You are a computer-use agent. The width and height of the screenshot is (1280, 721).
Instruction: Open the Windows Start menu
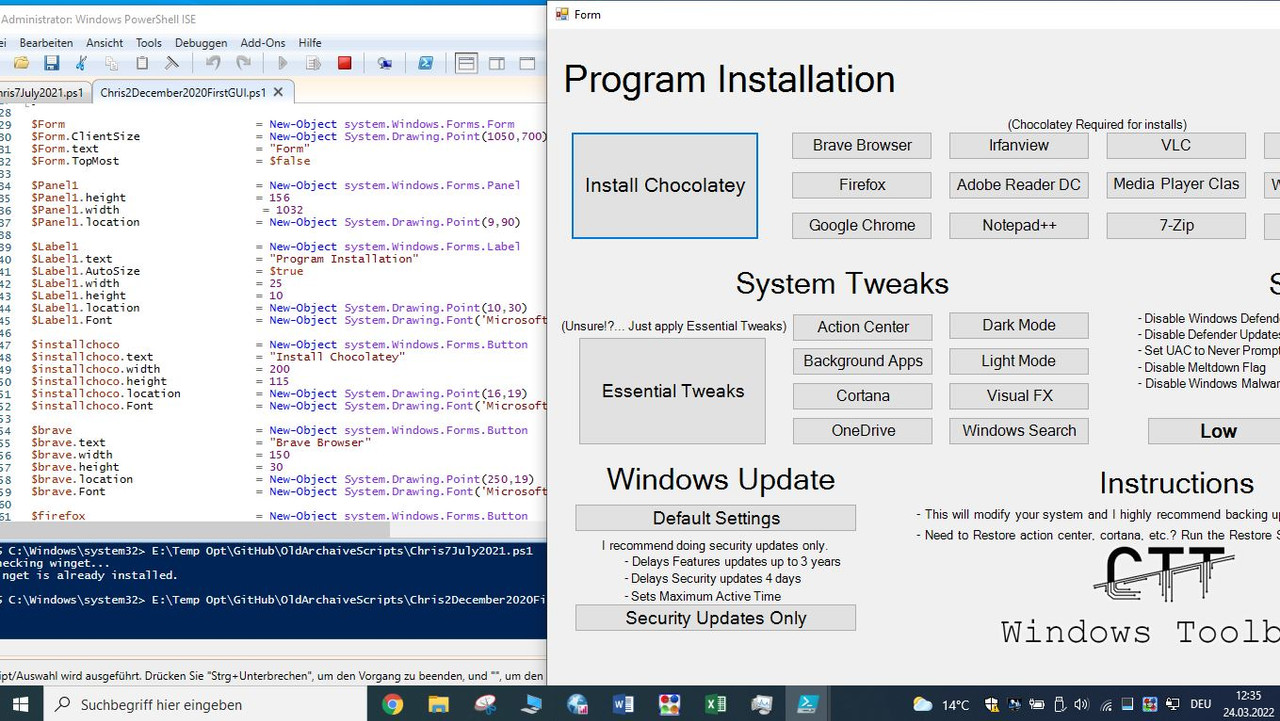tap(20, 704)
